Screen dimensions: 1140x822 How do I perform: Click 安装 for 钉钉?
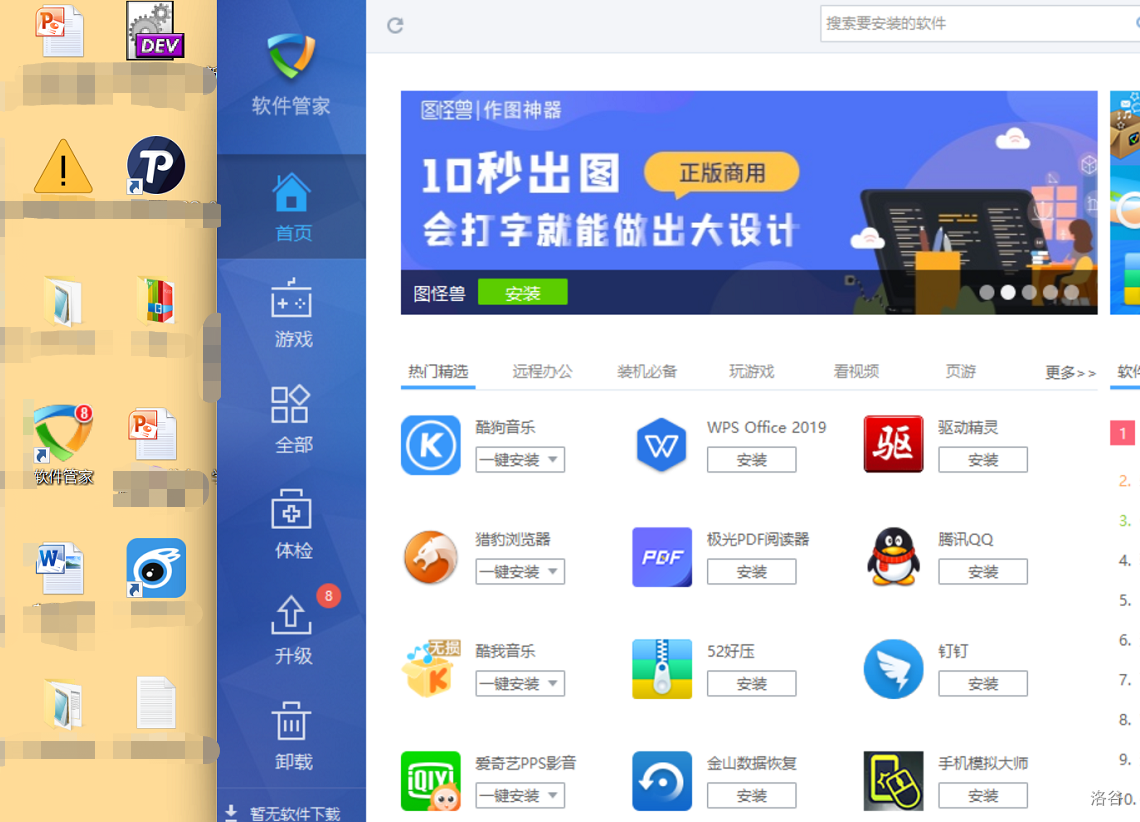tap(983, 684)
